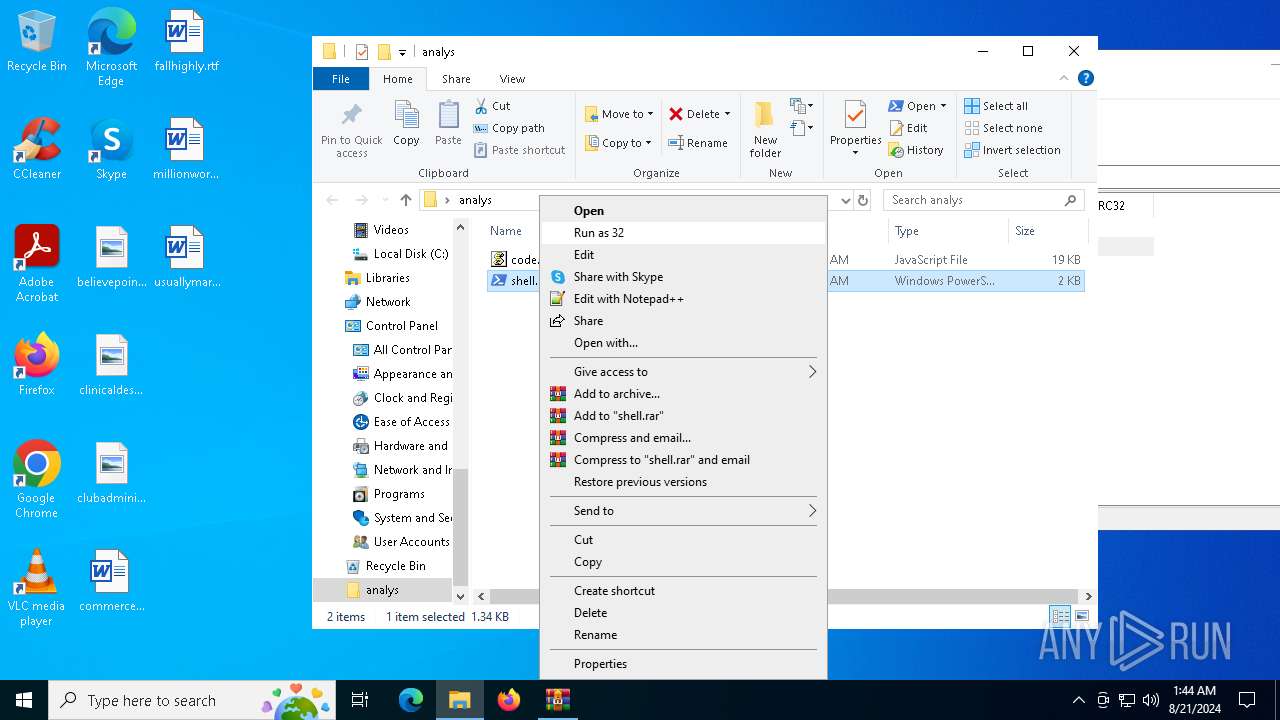
Task: Open the File ribbon tab
Action: click(341, 79)
